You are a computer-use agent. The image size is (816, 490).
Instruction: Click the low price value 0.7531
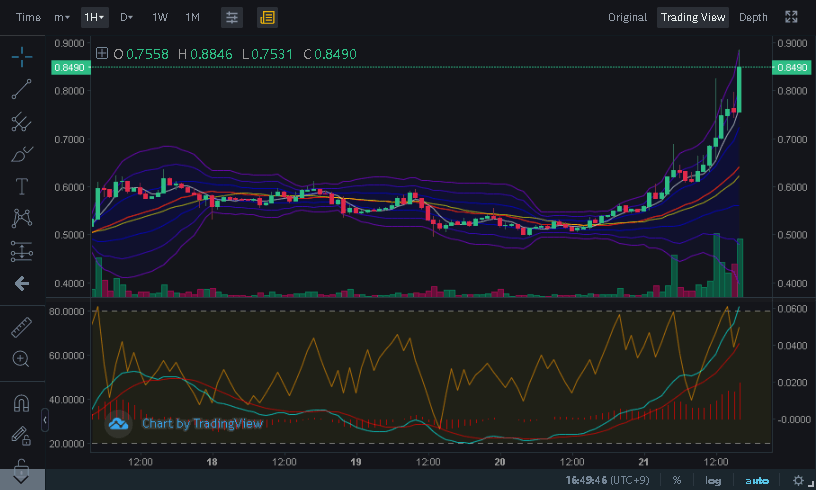(x=272, y=54)
